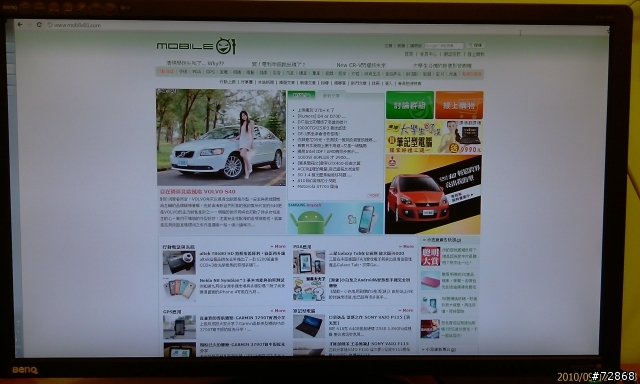Click the orange 線上購物 button
This screenshot has width=640, height=384.
tap(459, 105)
